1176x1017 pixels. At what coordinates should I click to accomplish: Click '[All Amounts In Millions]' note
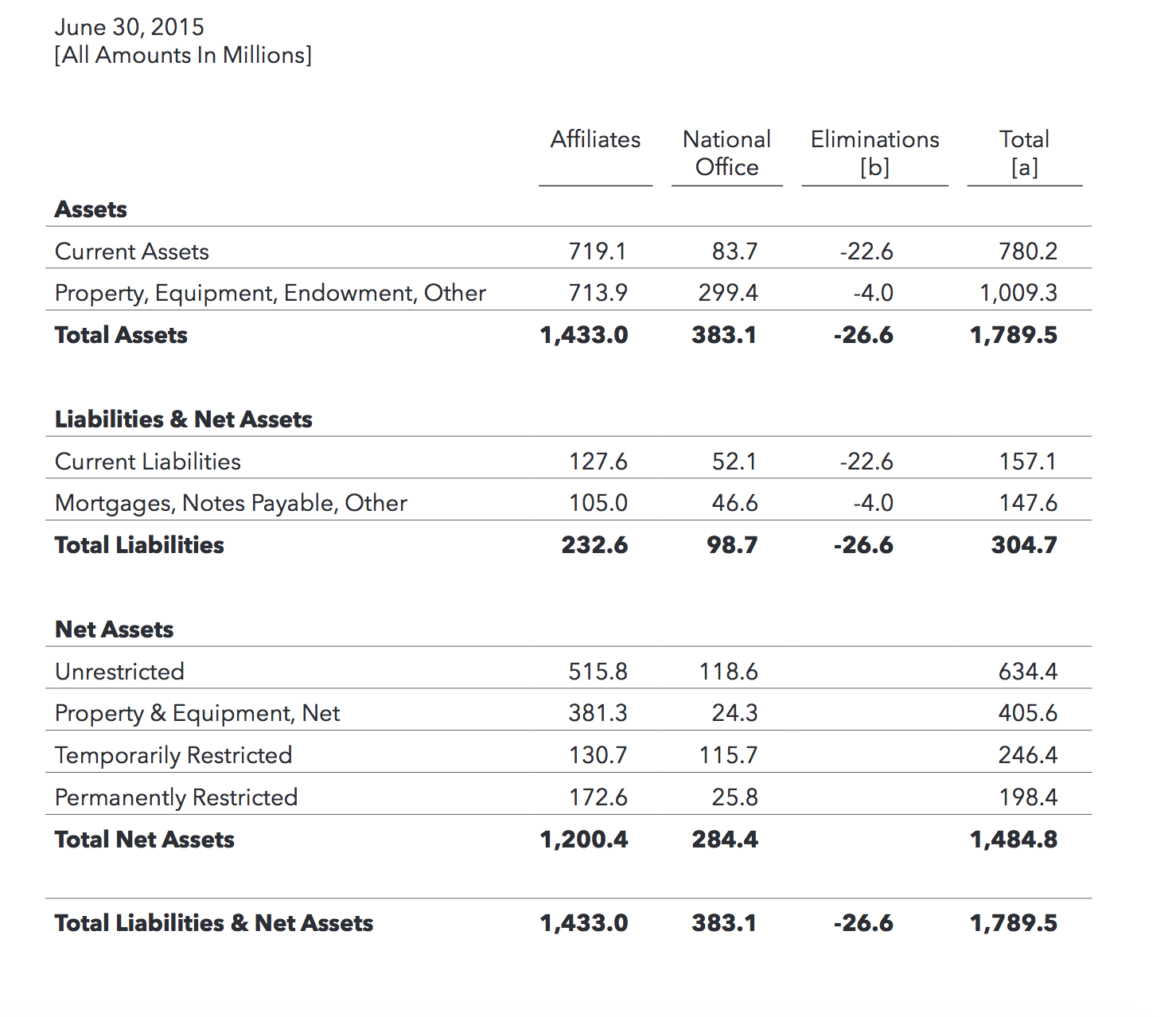183,55
